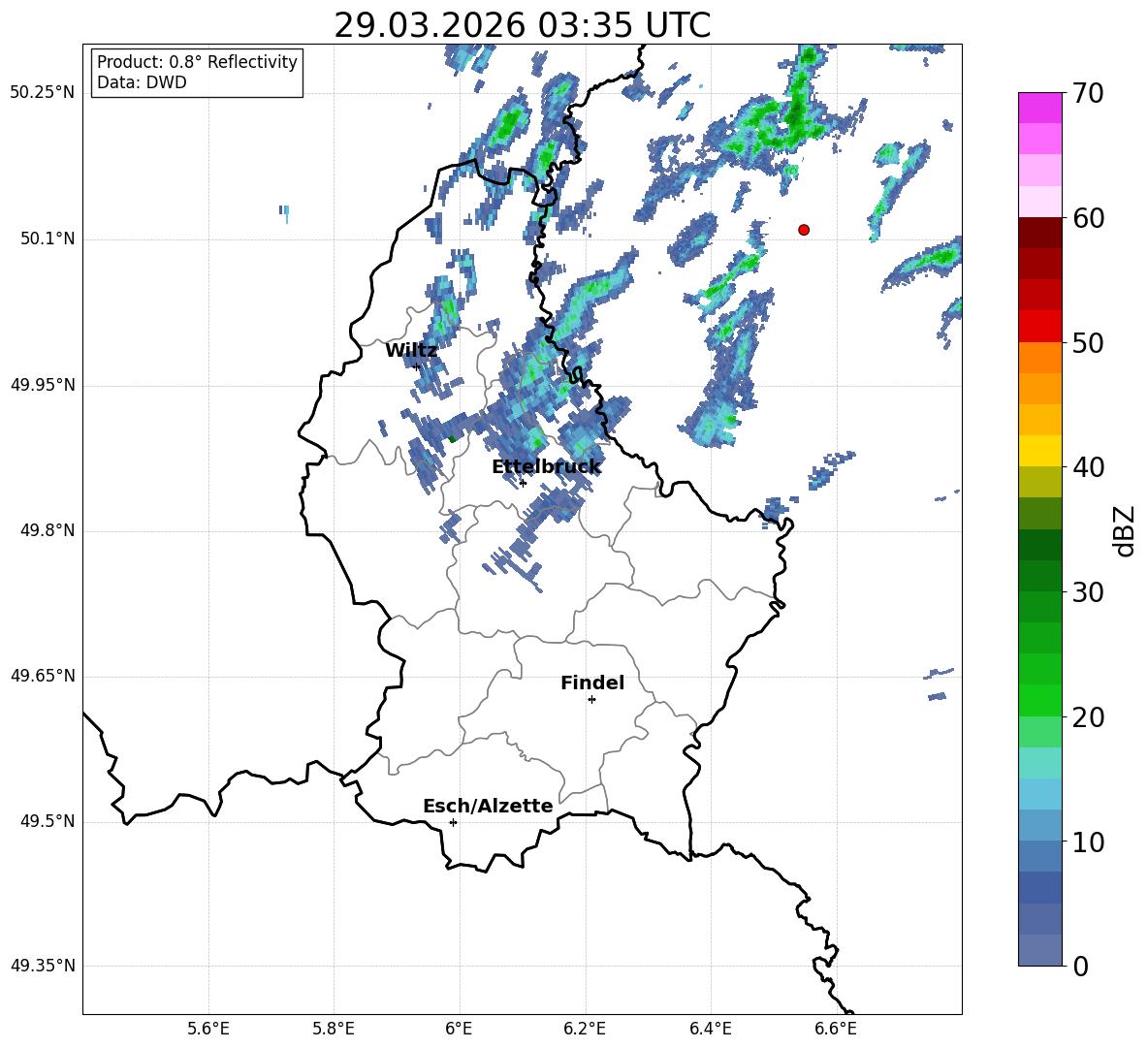Screen dimensions: 1148x1048
Task: Click the 49.95°N latitude tick label
Action: click(43, 385)
